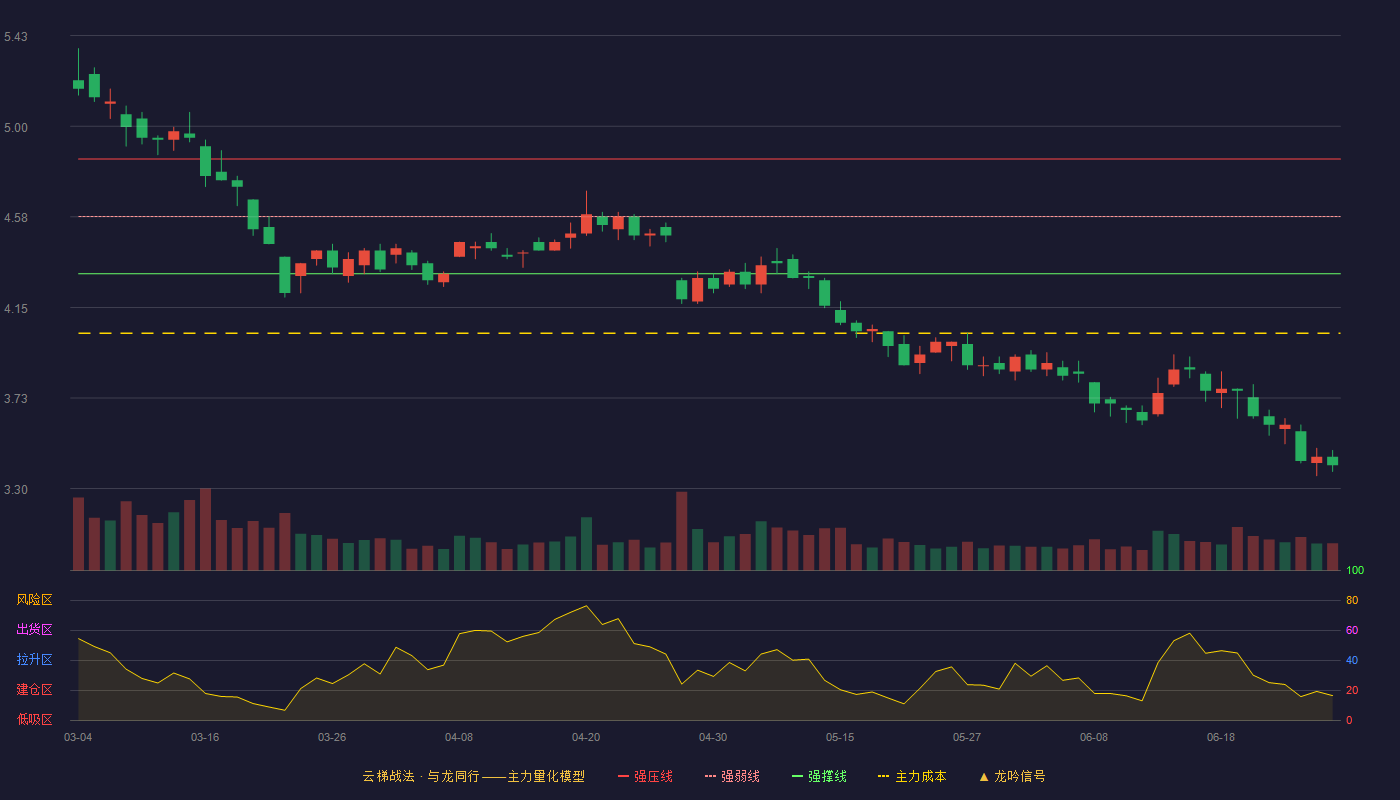This screenshot has height=800, width=1400.
Task: Click the 04-20 date label
Action: 586,737
